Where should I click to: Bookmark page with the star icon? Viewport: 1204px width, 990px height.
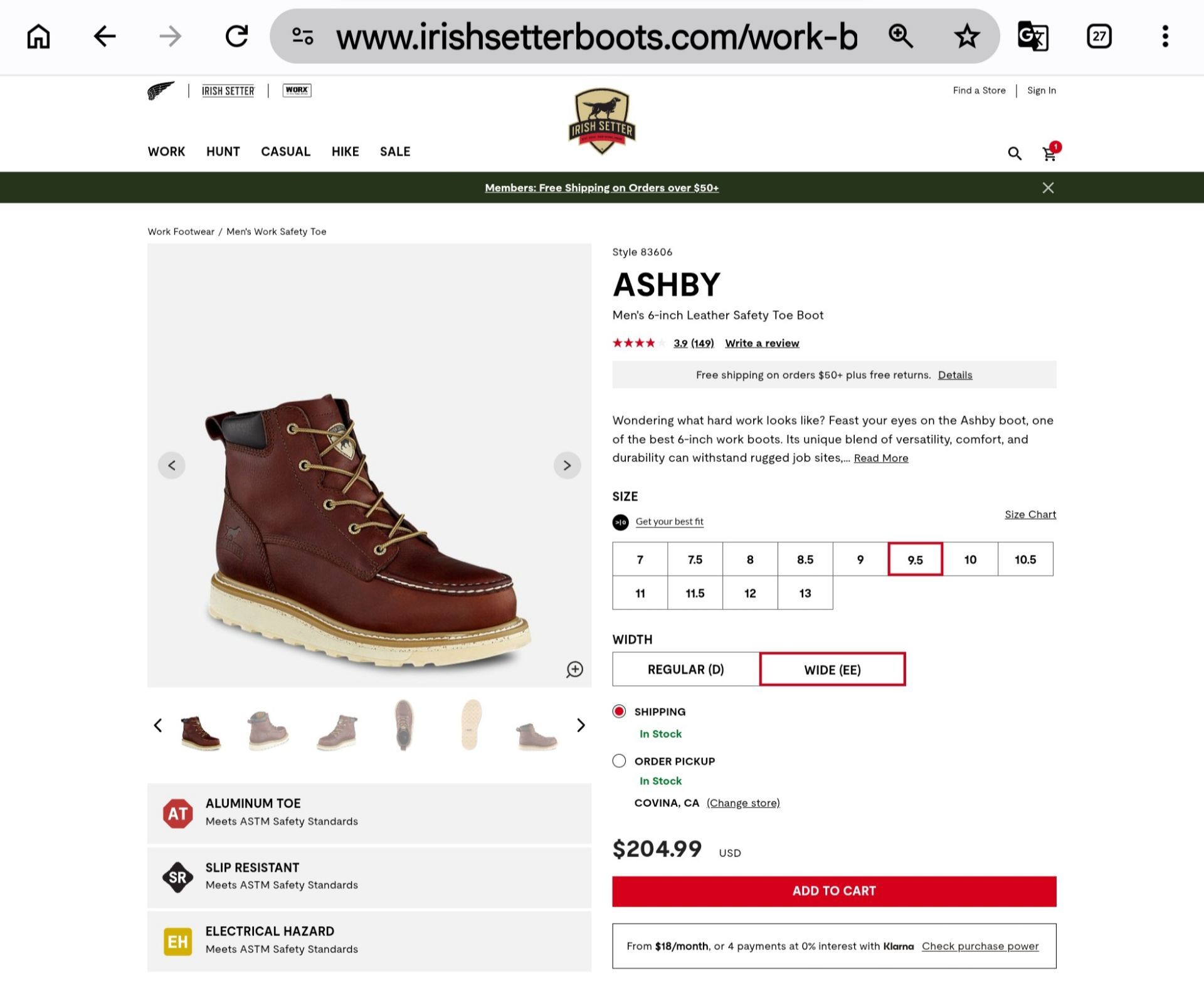pyautogui.click(x=966, y=36)
